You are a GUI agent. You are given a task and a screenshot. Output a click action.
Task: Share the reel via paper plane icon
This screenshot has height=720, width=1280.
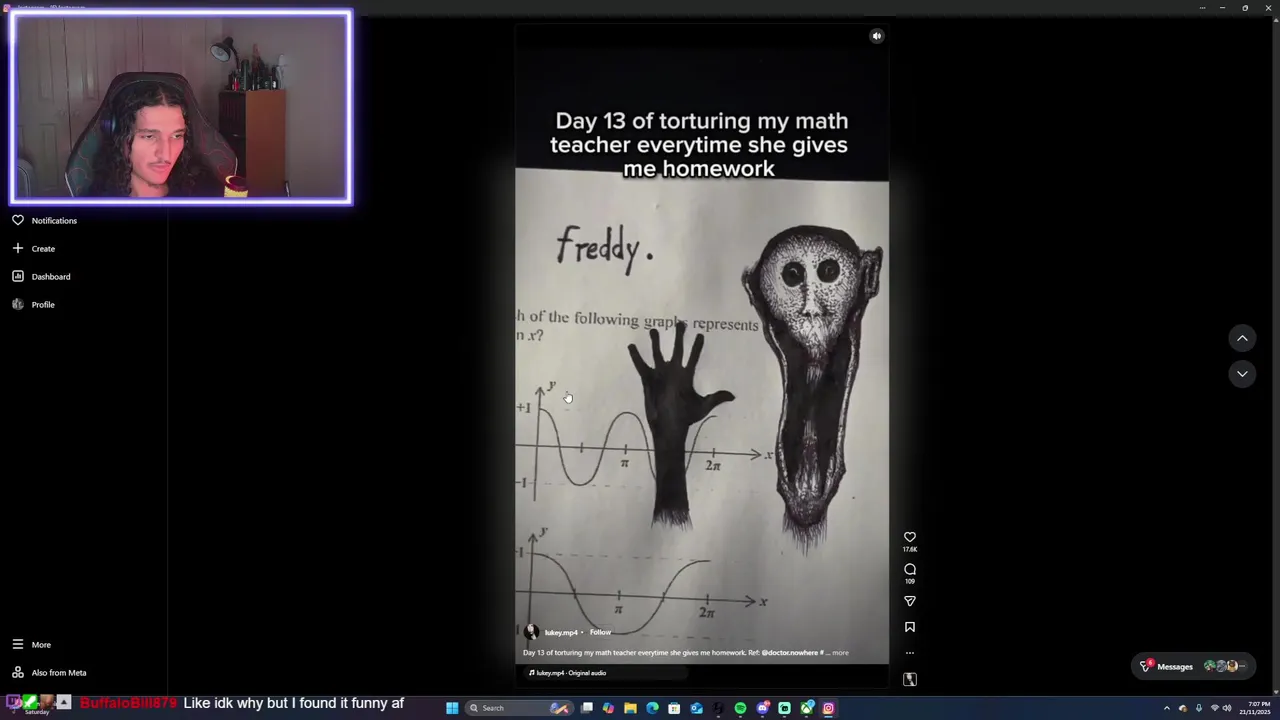[910, 601]
